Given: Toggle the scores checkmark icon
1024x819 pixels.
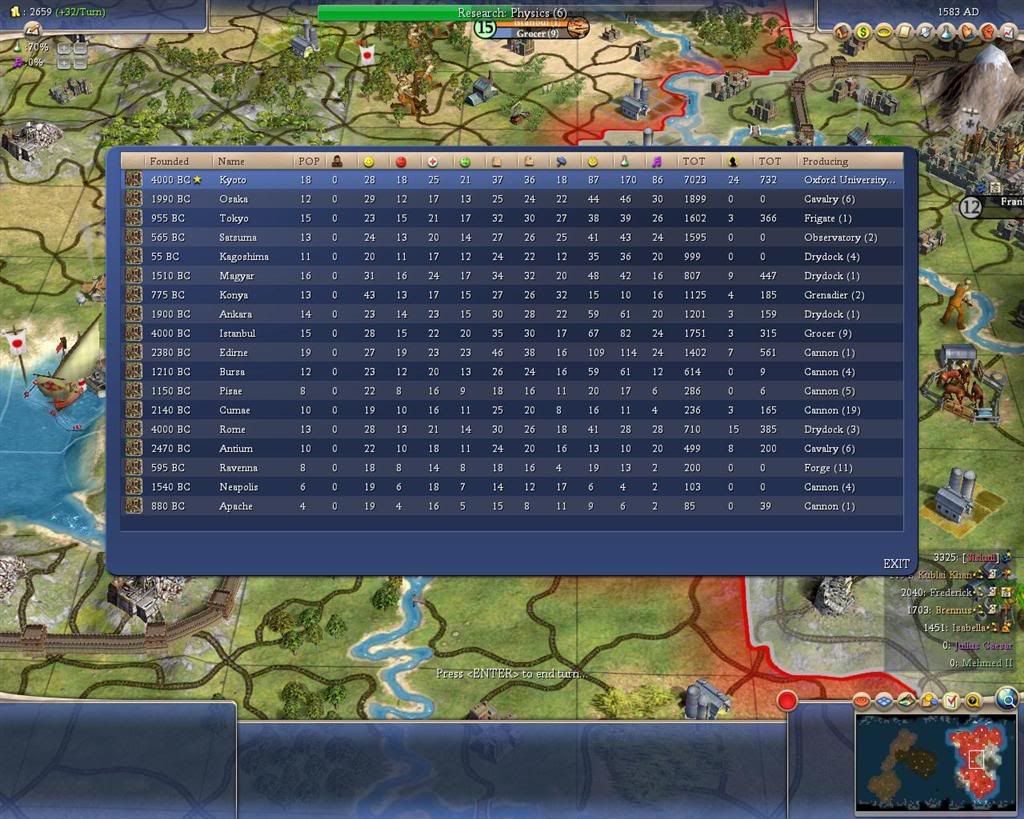Looking at the screenshot, I should [951, 701].
